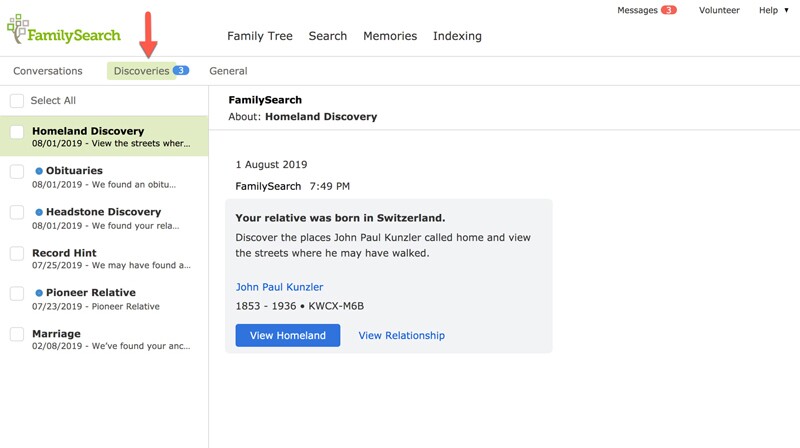Click unread blue dot beside Obituaries
The width and height of the screenshot is (800, 448).
(x=39, y=171)
